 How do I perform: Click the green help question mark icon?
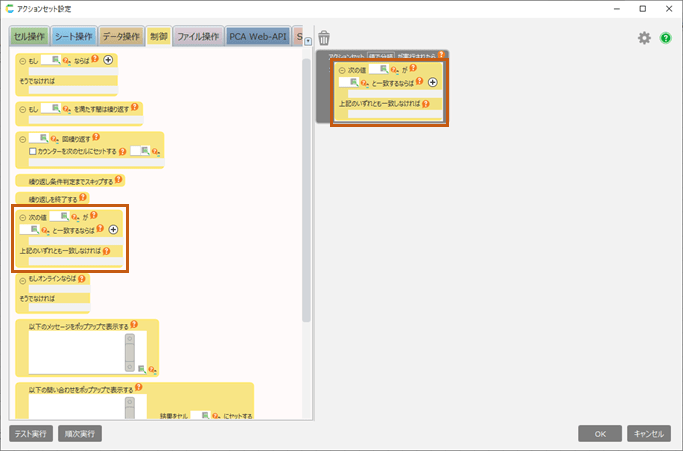665,38
